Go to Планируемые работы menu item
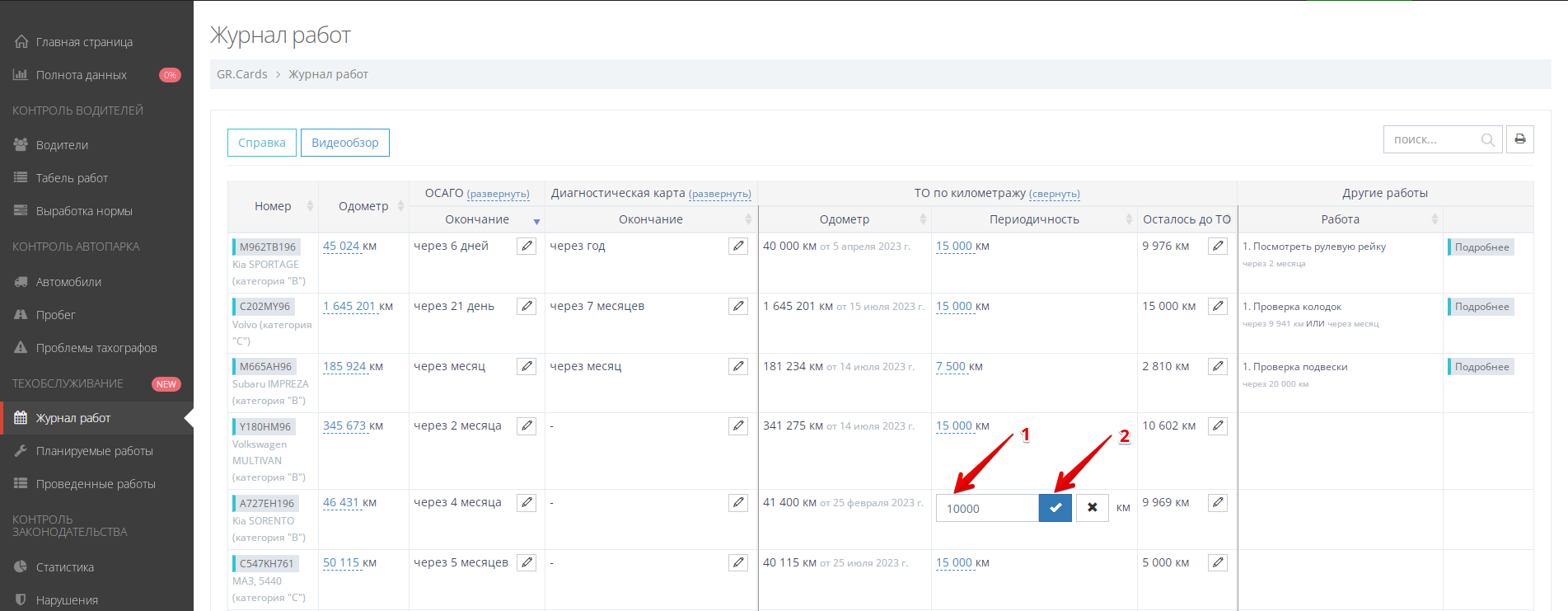Viewport: 1568px width, 611px height. point(94,451)
